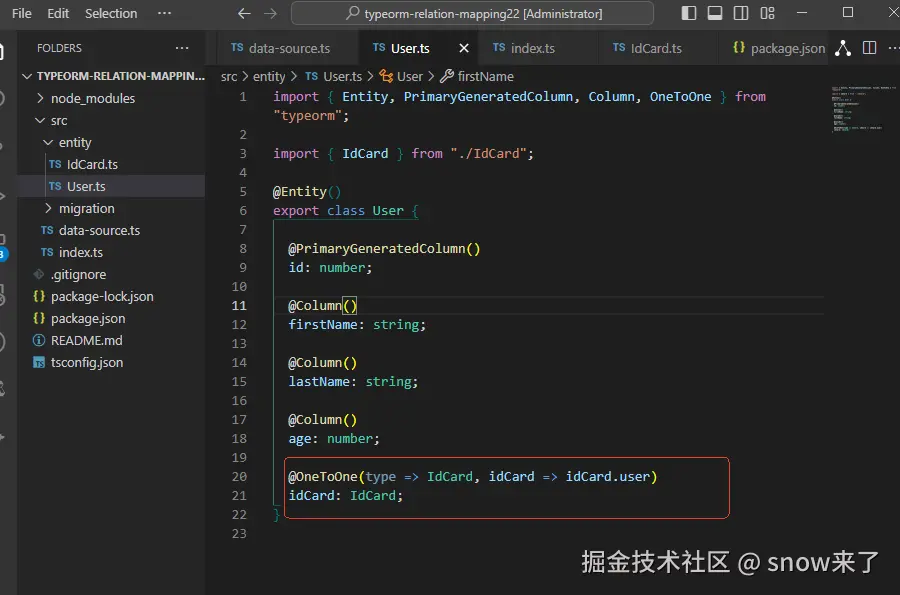The image size is (900, 595).
Task: Click the Go Back arrow in title bar
Action: (x=245, y=14)
